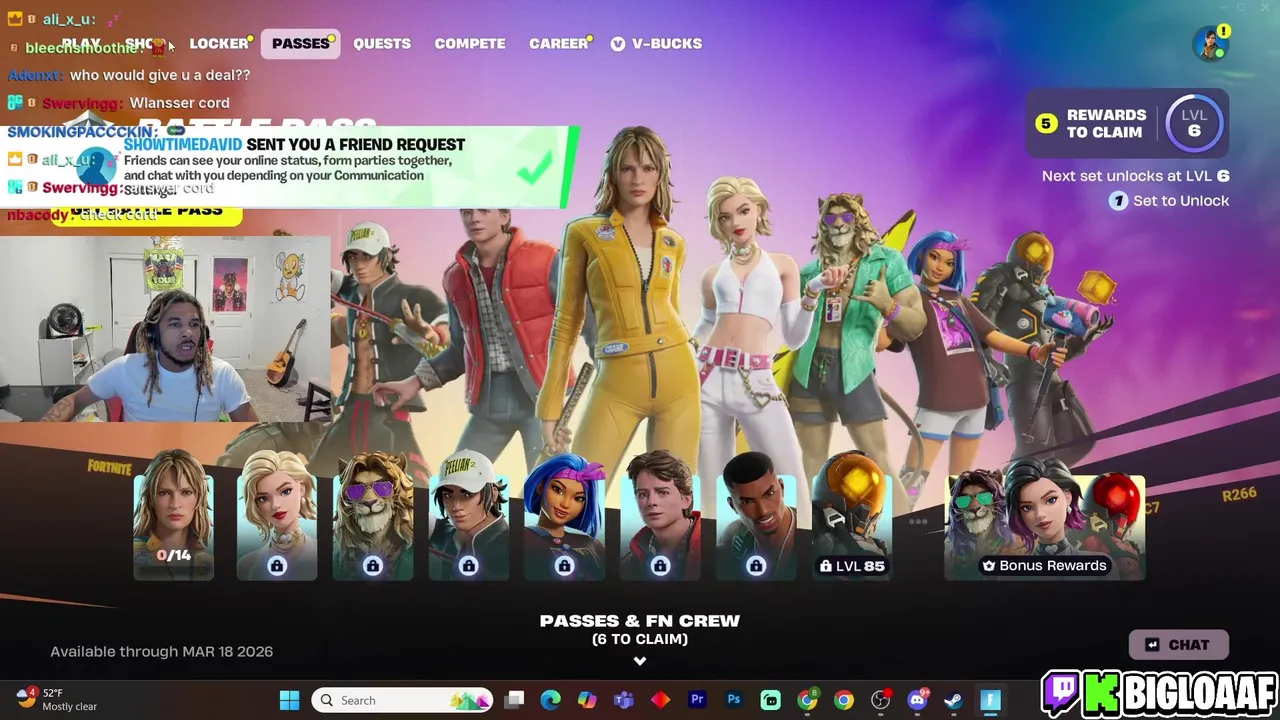Open the LOCKER tab
The height and width of the screenshot is (720, 1280).
(x=219, y=44)
